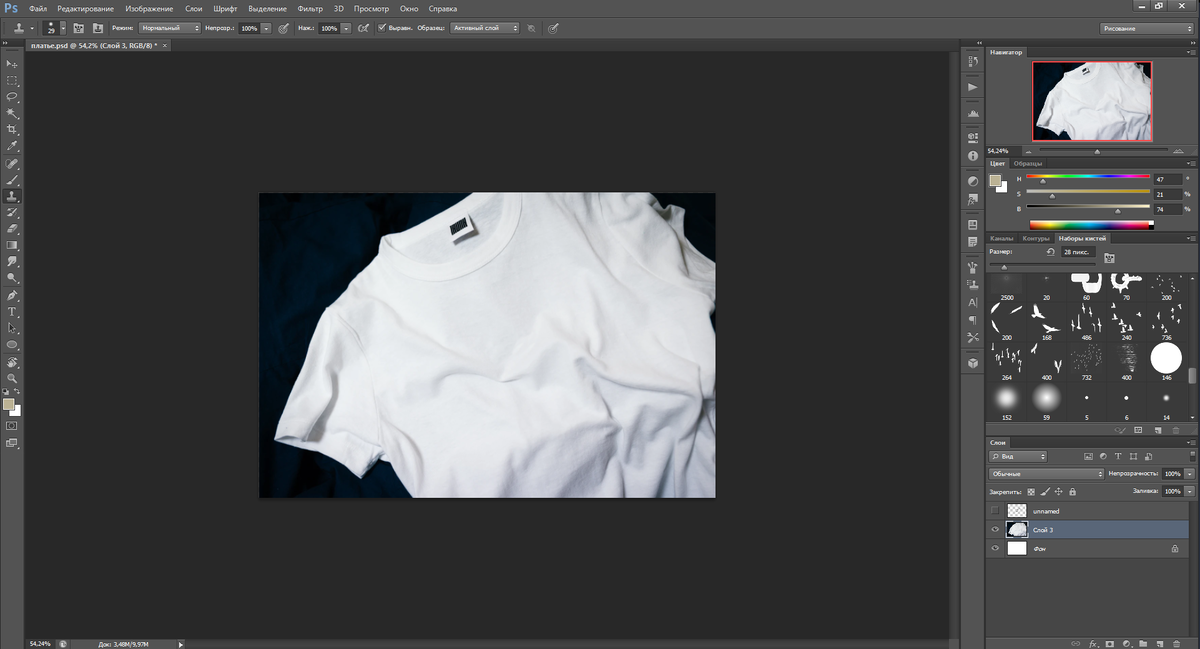
Task: Open the opacity (Непрозр.) dropdown arrow
Action: point(267,28)
